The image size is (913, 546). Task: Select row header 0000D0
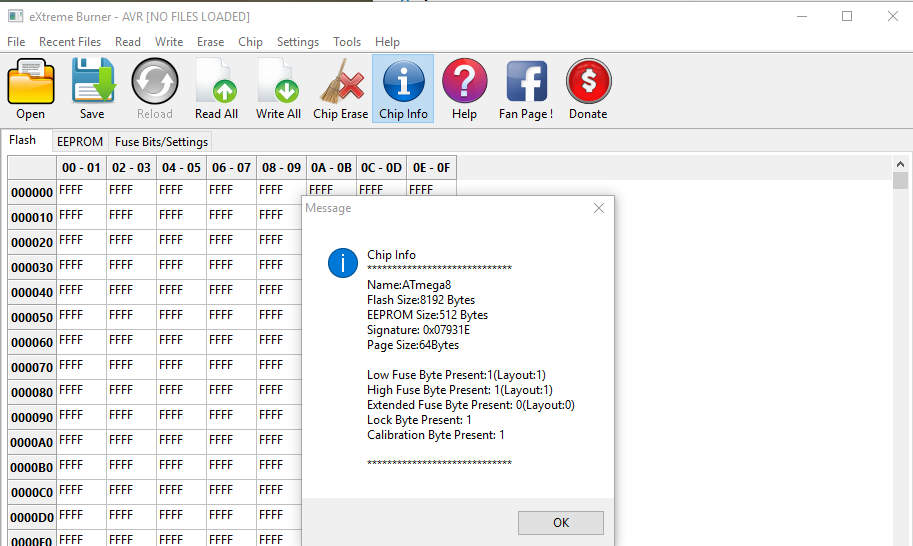[32, 518]
